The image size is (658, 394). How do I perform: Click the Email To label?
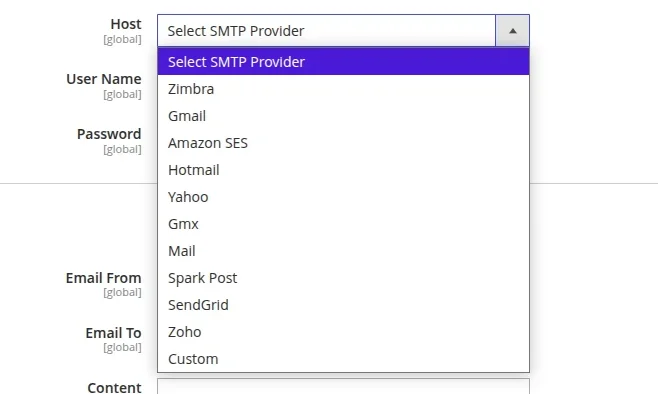click(113, 333)
